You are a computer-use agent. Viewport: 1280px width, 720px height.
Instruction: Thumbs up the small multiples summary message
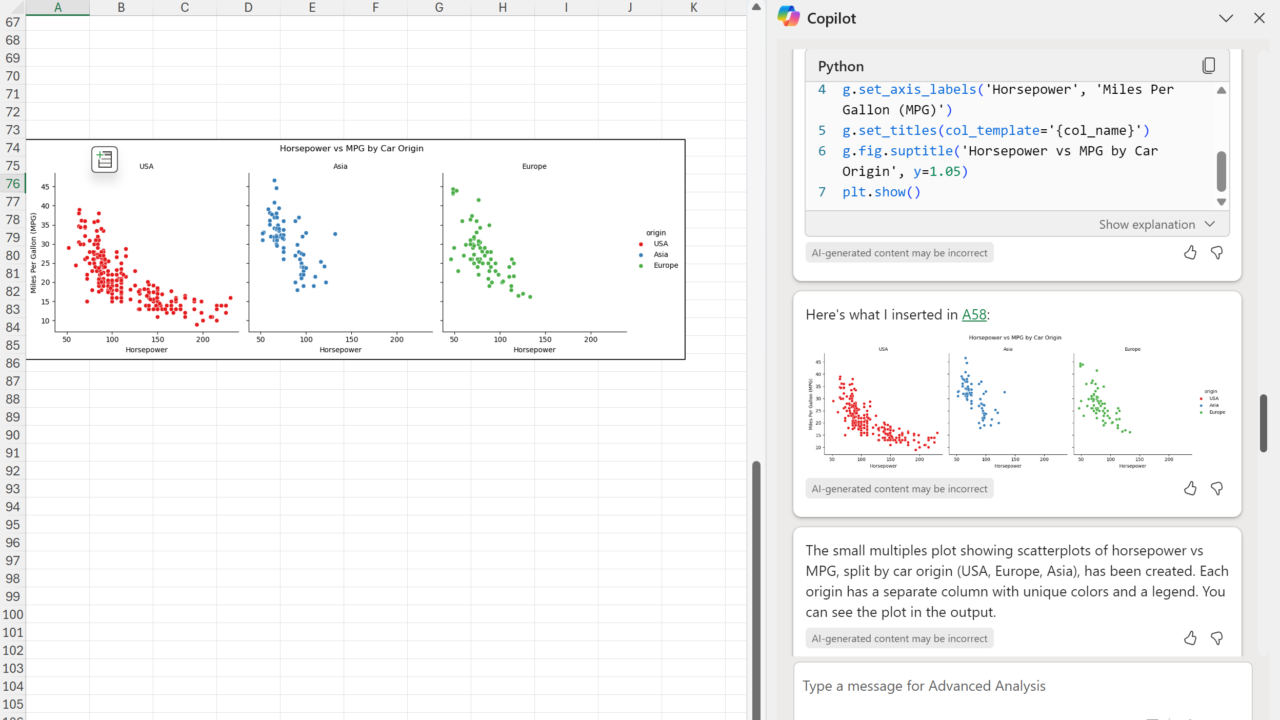point(1190,638)
